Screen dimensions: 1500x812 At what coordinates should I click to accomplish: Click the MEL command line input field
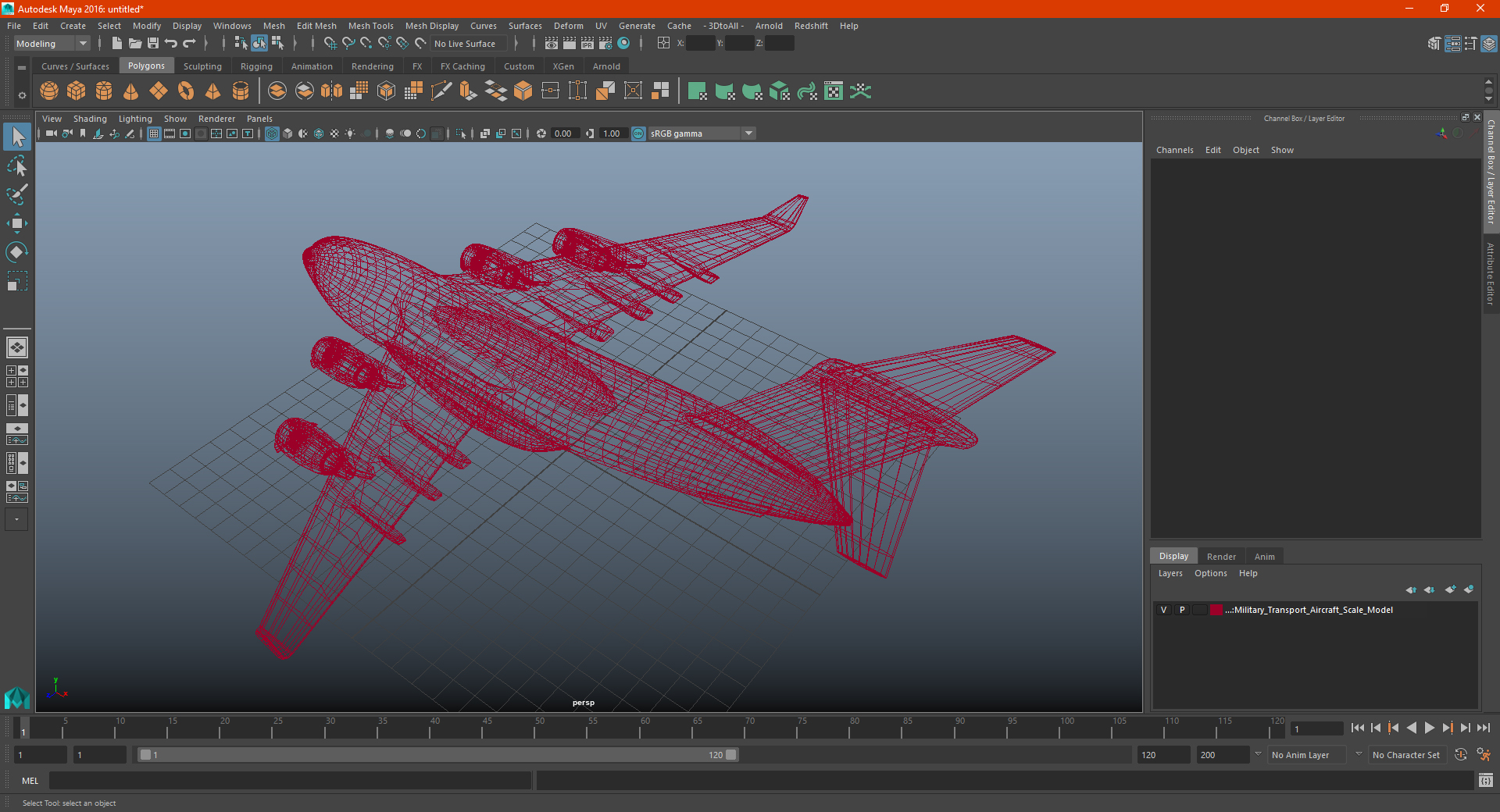pyautogui.click(x=290, y=780)
